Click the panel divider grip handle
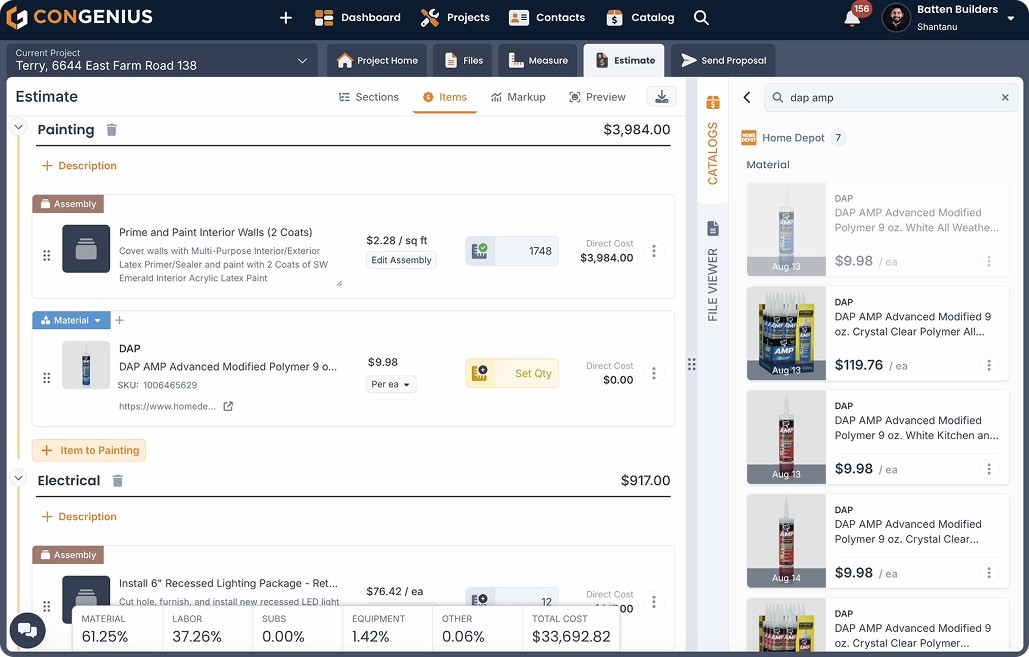This screenshot has height=657, width=1029. (x=692, y=364)
